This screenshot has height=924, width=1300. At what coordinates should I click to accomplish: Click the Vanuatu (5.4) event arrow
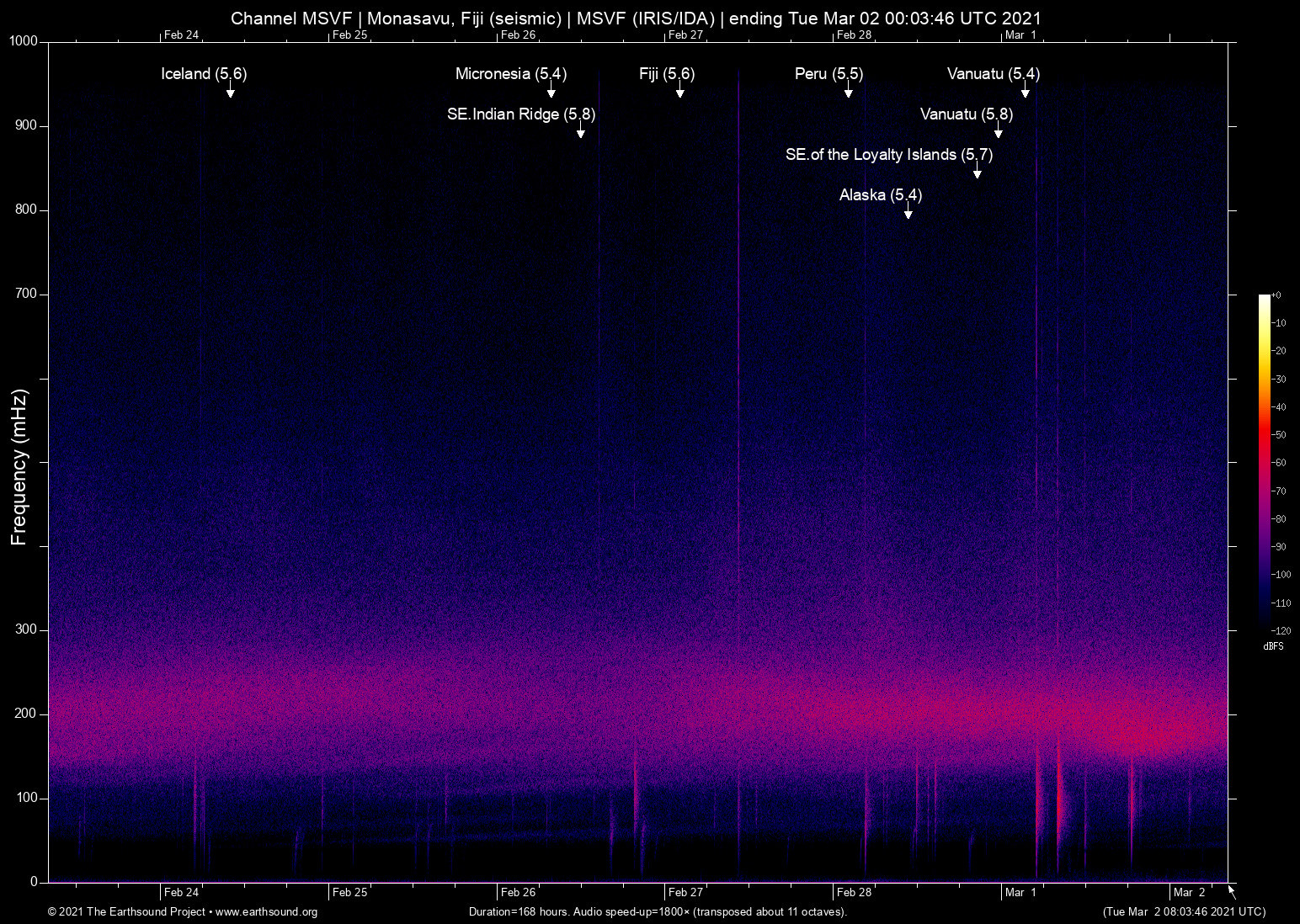pos(1024,93)
